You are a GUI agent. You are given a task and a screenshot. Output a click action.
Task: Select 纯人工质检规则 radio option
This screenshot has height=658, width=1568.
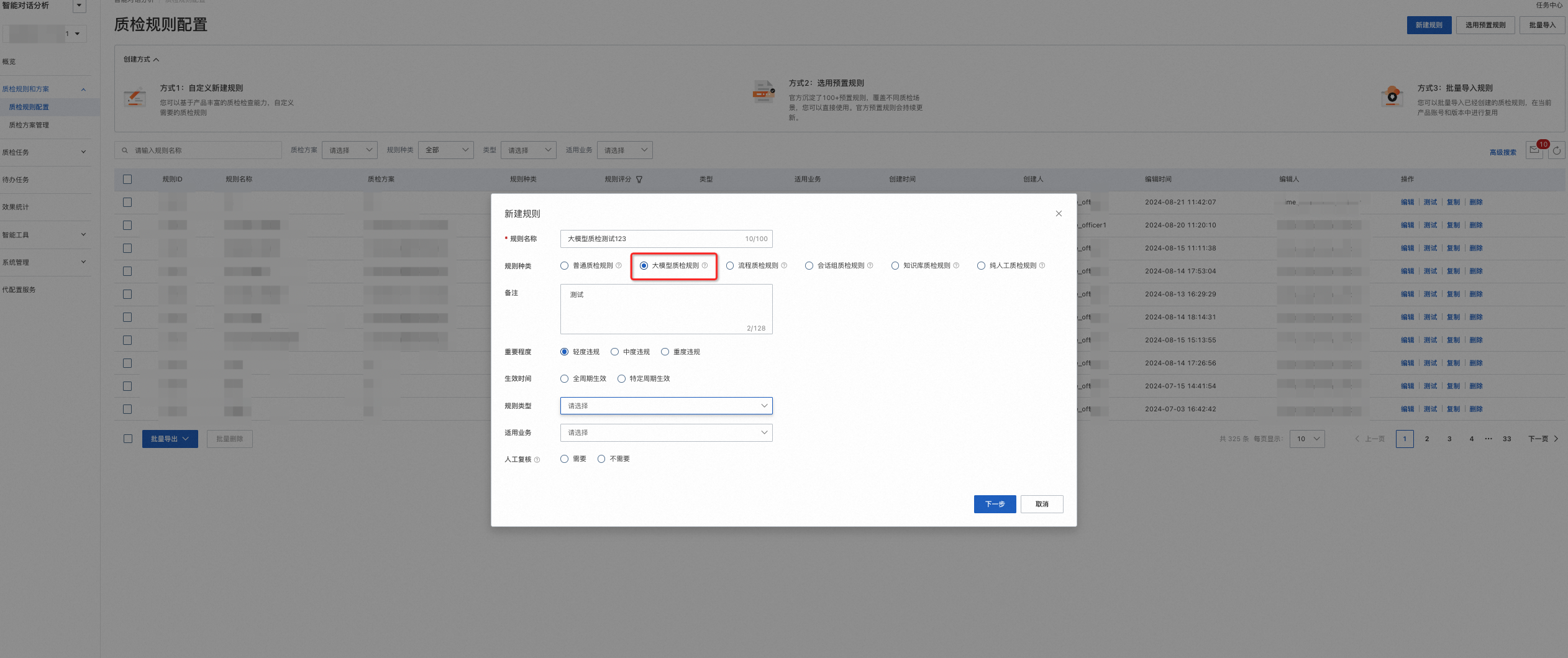tap(981, 265)
